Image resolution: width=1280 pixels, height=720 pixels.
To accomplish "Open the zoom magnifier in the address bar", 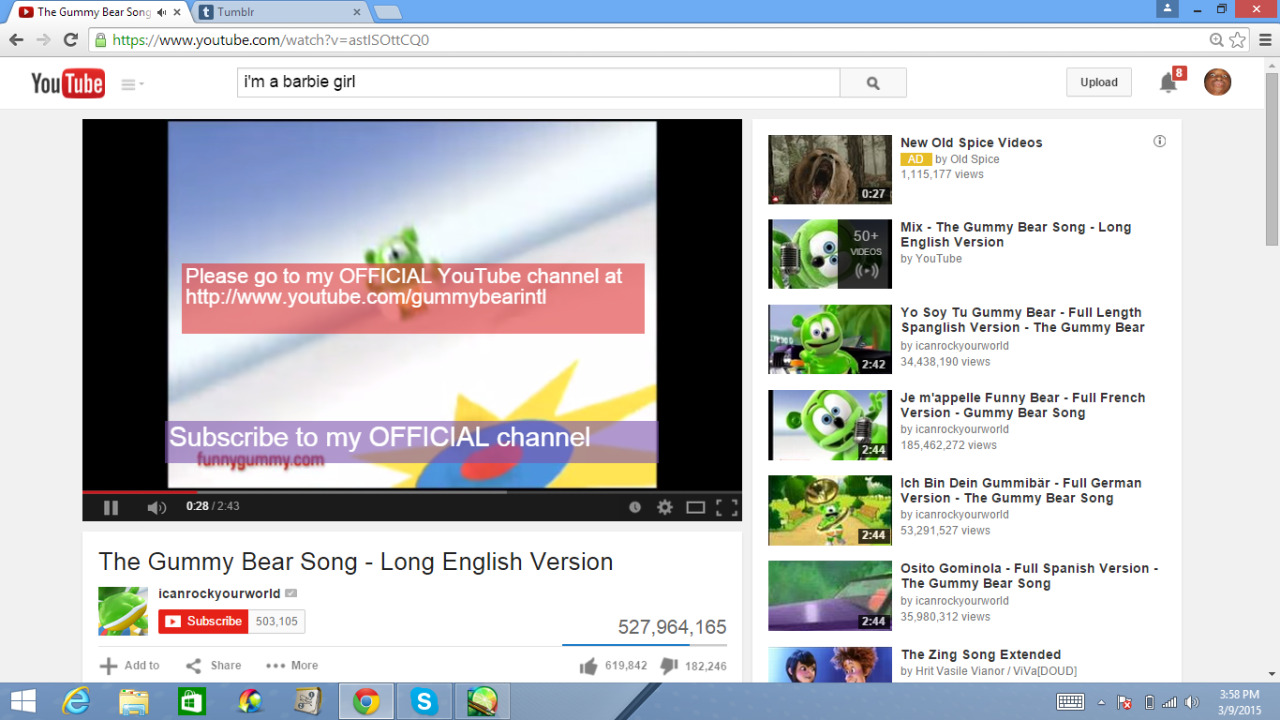I will point(1216,40).
